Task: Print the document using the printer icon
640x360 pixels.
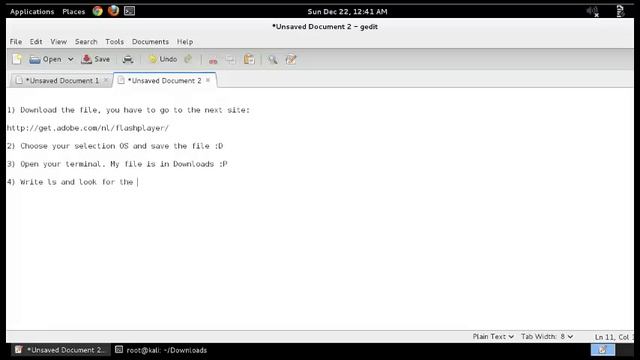Action: point(128,60)
